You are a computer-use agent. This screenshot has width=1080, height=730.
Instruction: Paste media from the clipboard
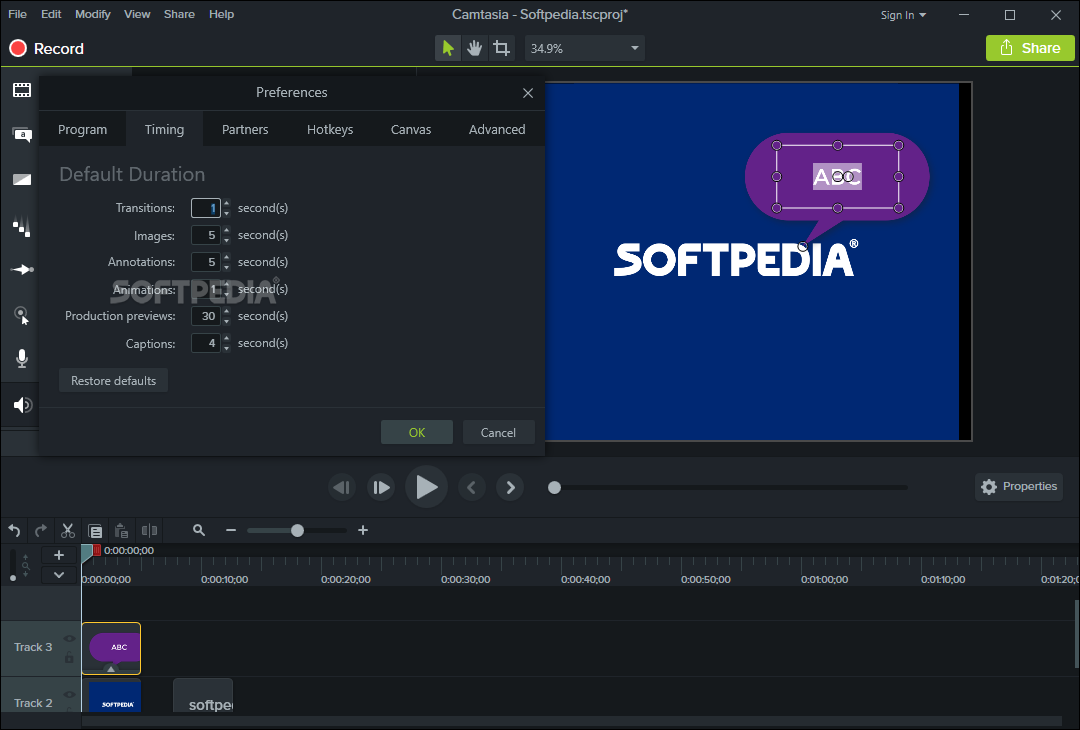click(x=122, y=530)
